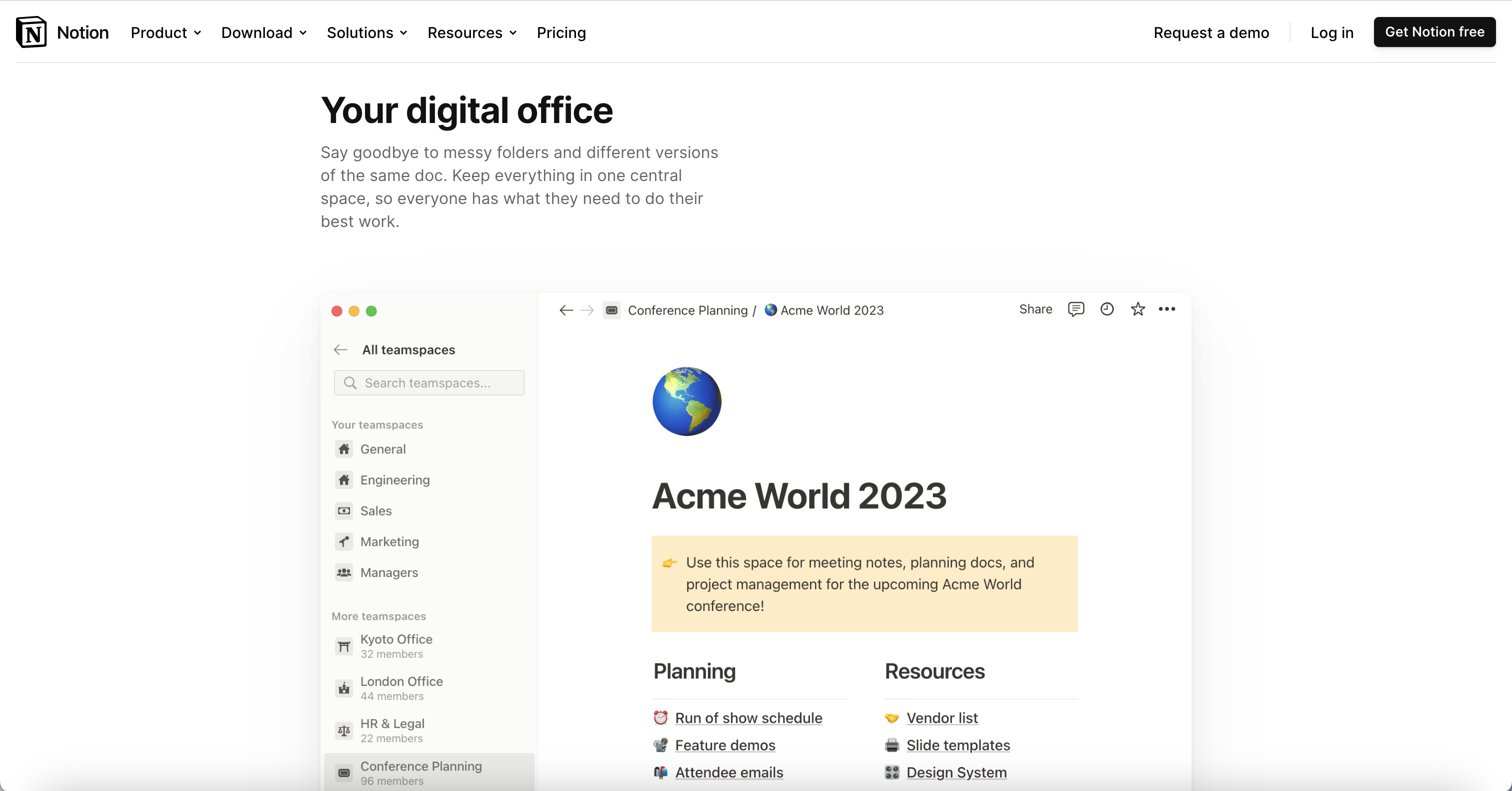Image resolution: width=1512 pixels, height=791 pixels.
Task: Click the Search teamspaces field
Action: (429, 383)
